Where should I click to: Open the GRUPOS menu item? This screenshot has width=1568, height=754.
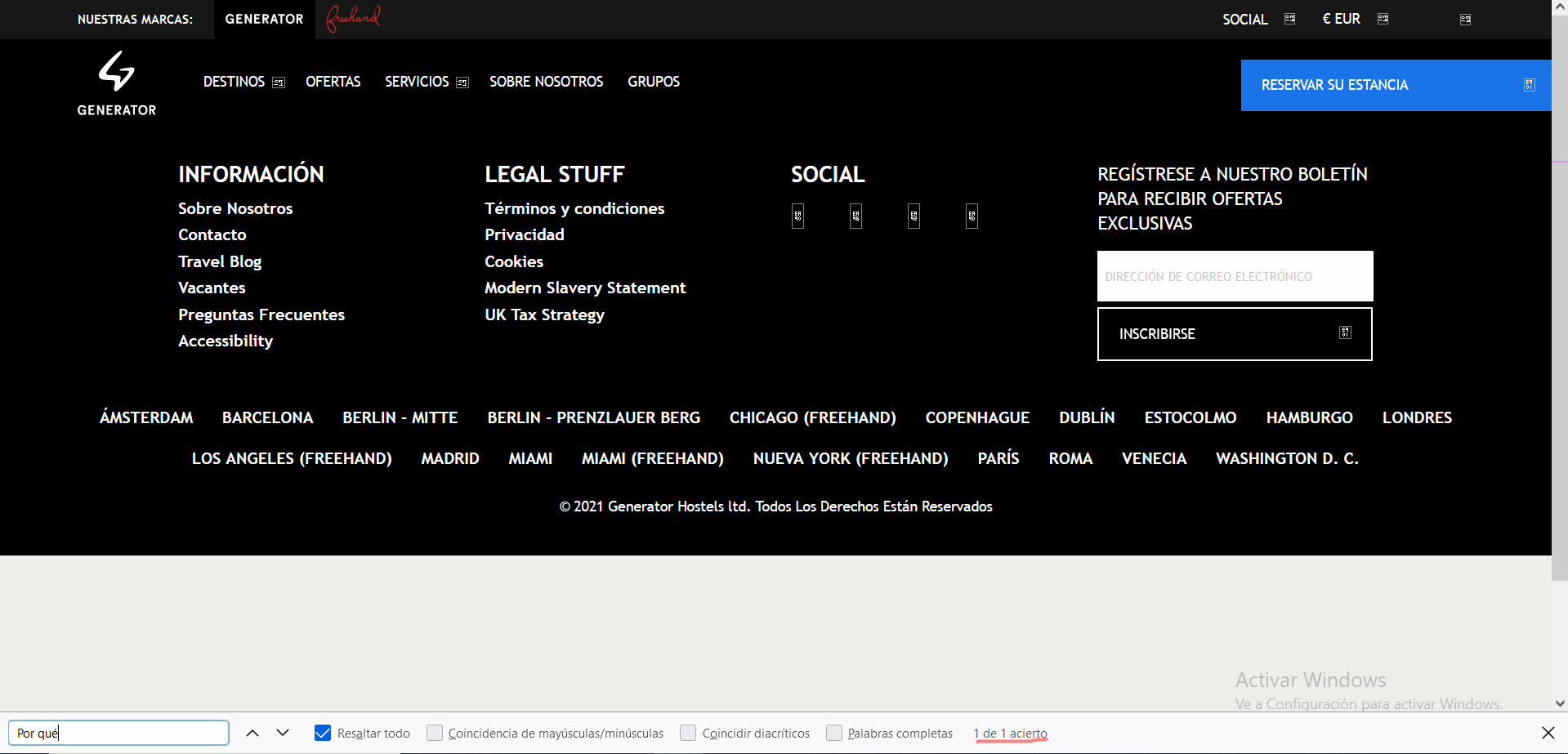(x=654, y=82)
